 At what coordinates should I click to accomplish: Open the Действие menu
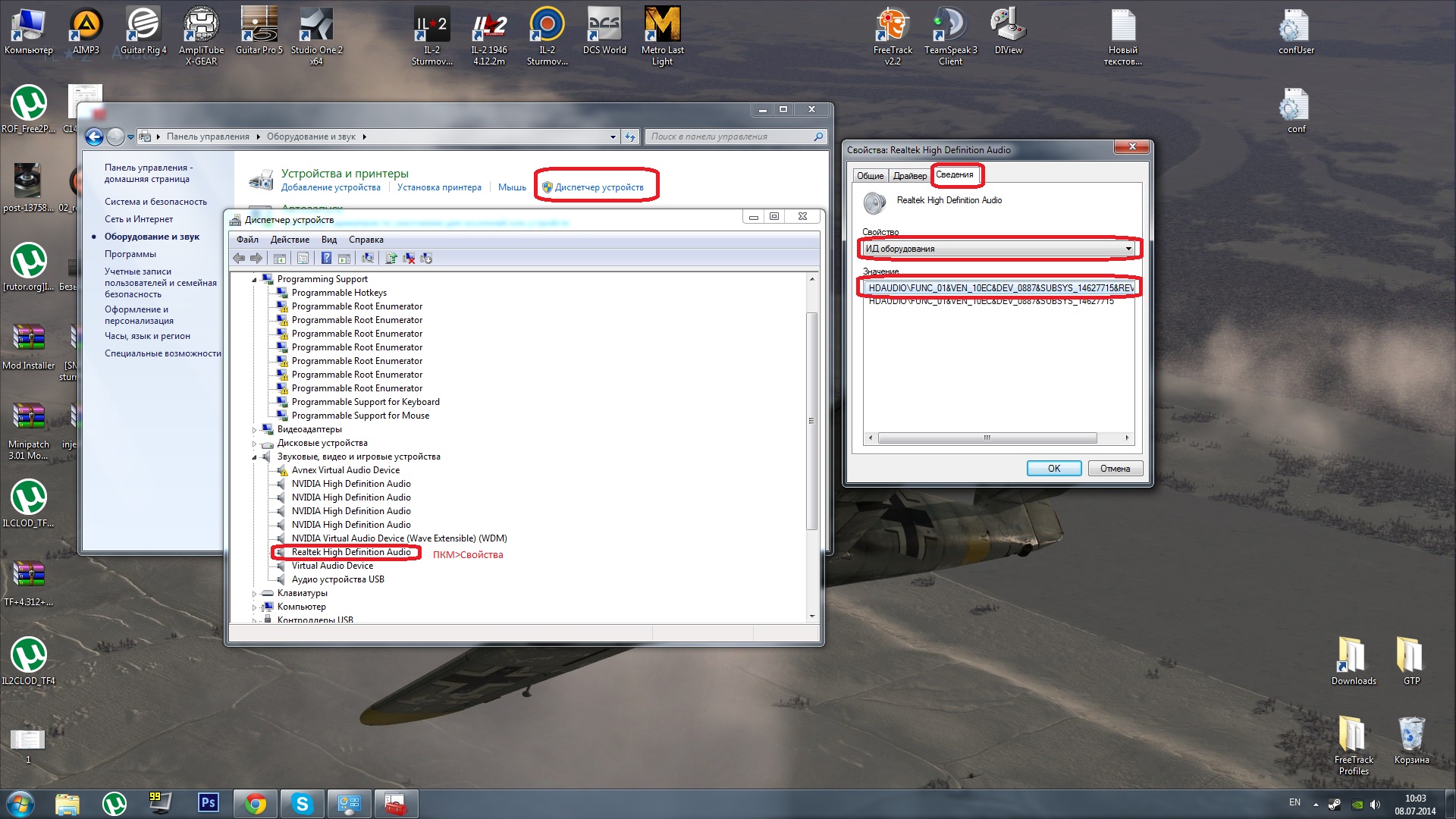(x=290, y=240)
